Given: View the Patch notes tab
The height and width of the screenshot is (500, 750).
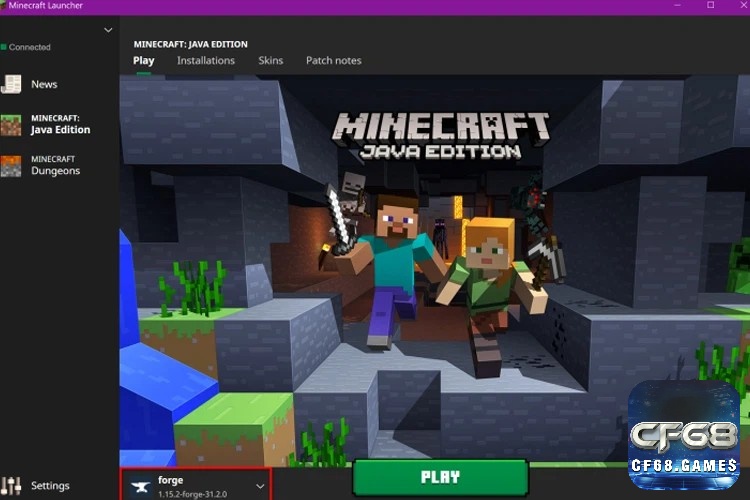Looking at the screenshot, I should coord(333,61).
